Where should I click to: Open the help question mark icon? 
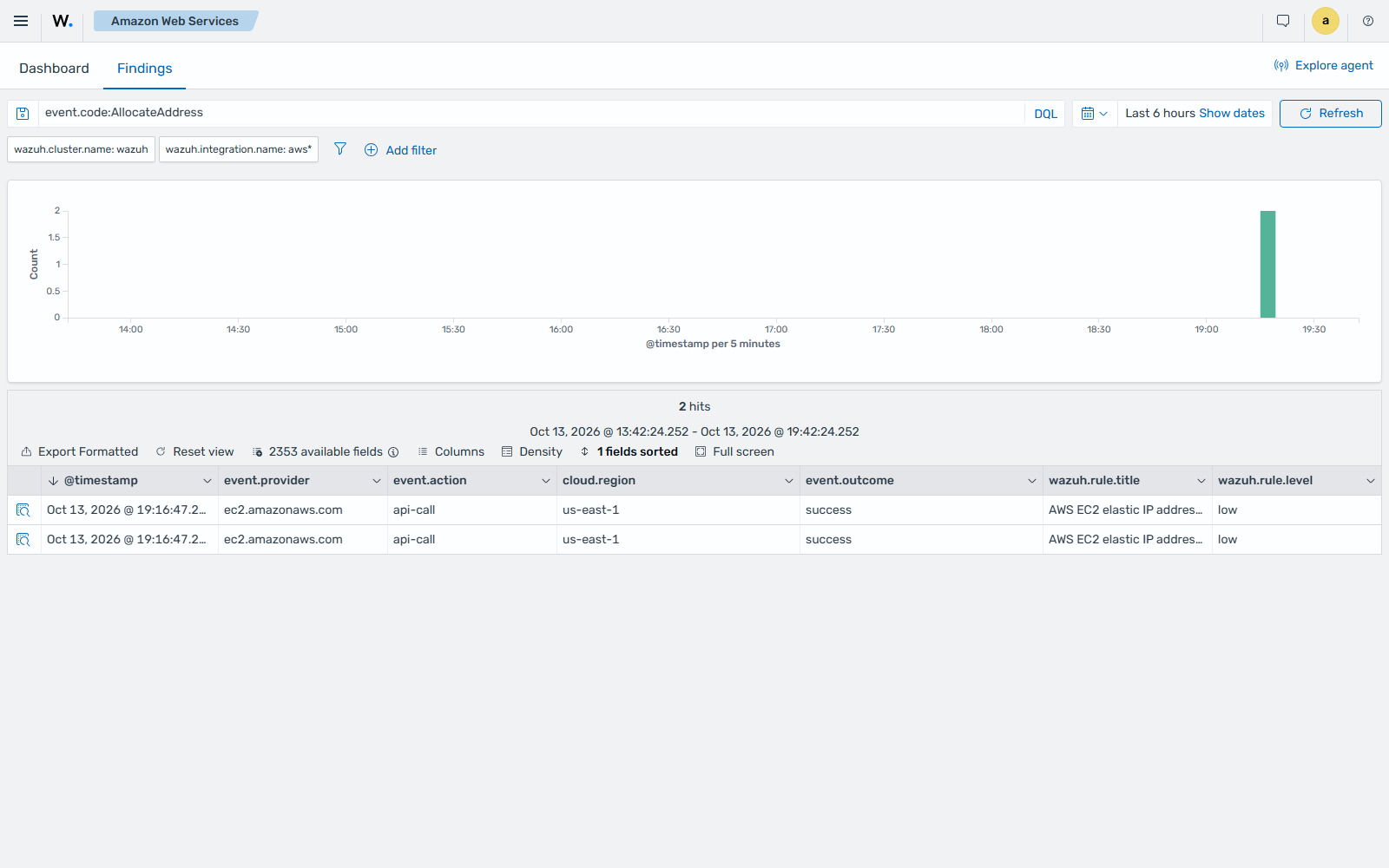[1368, 21]
